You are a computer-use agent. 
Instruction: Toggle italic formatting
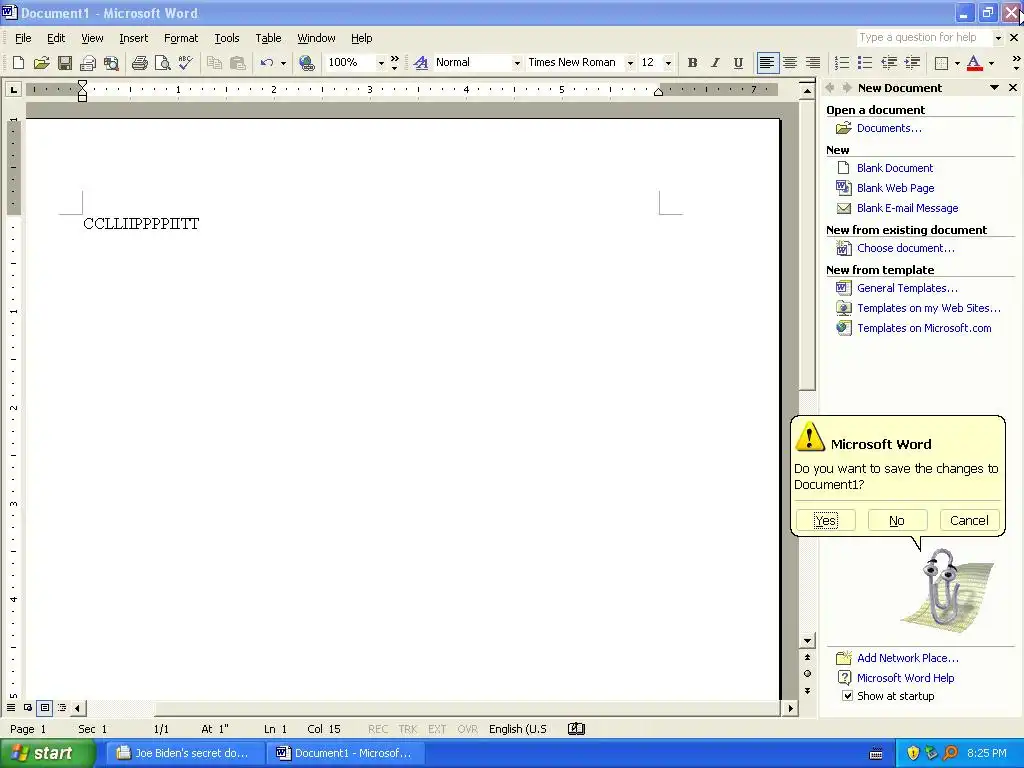click(715, 63)
